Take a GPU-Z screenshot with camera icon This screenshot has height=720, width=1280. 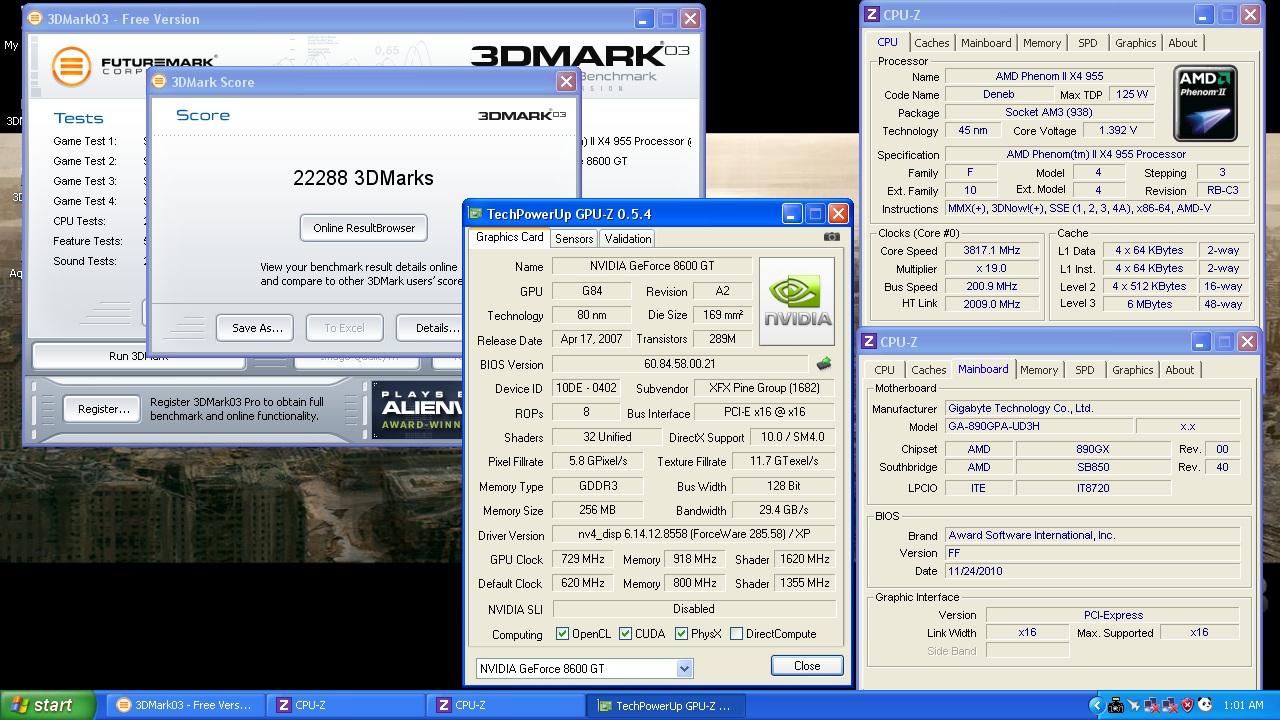tap(832, 237)
